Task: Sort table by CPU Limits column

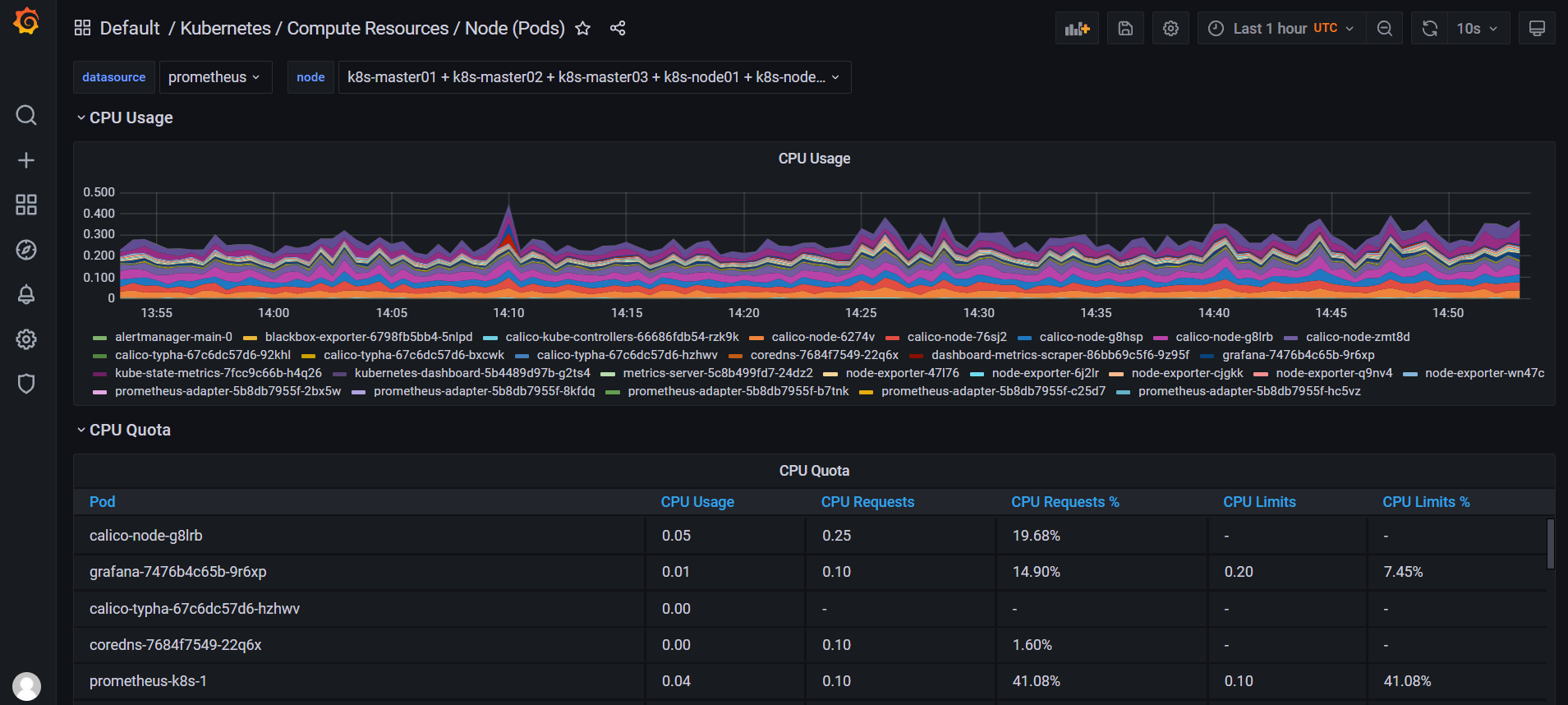Action: tap(1259, 502)
